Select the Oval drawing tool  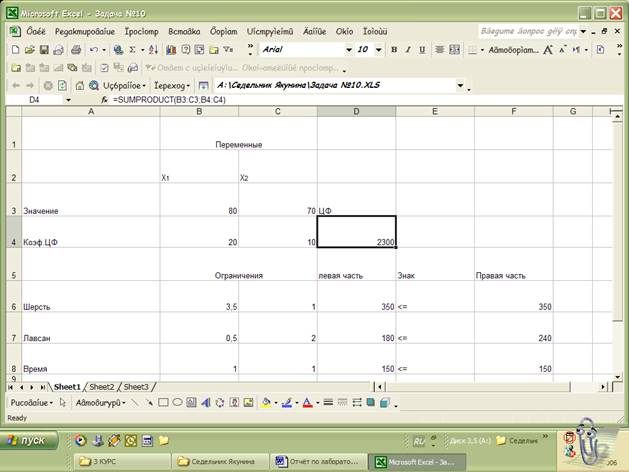tap(176, 403)
